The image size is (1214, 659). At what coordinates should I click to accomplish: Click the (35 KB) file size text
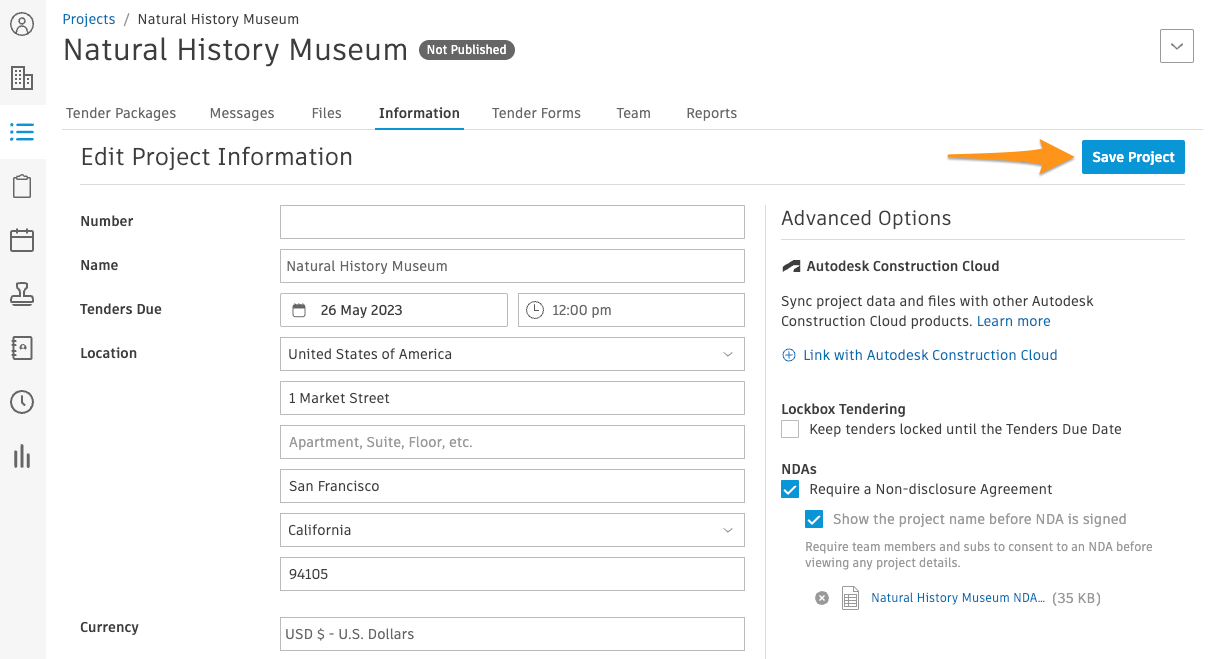click(x=1076, y=598)
